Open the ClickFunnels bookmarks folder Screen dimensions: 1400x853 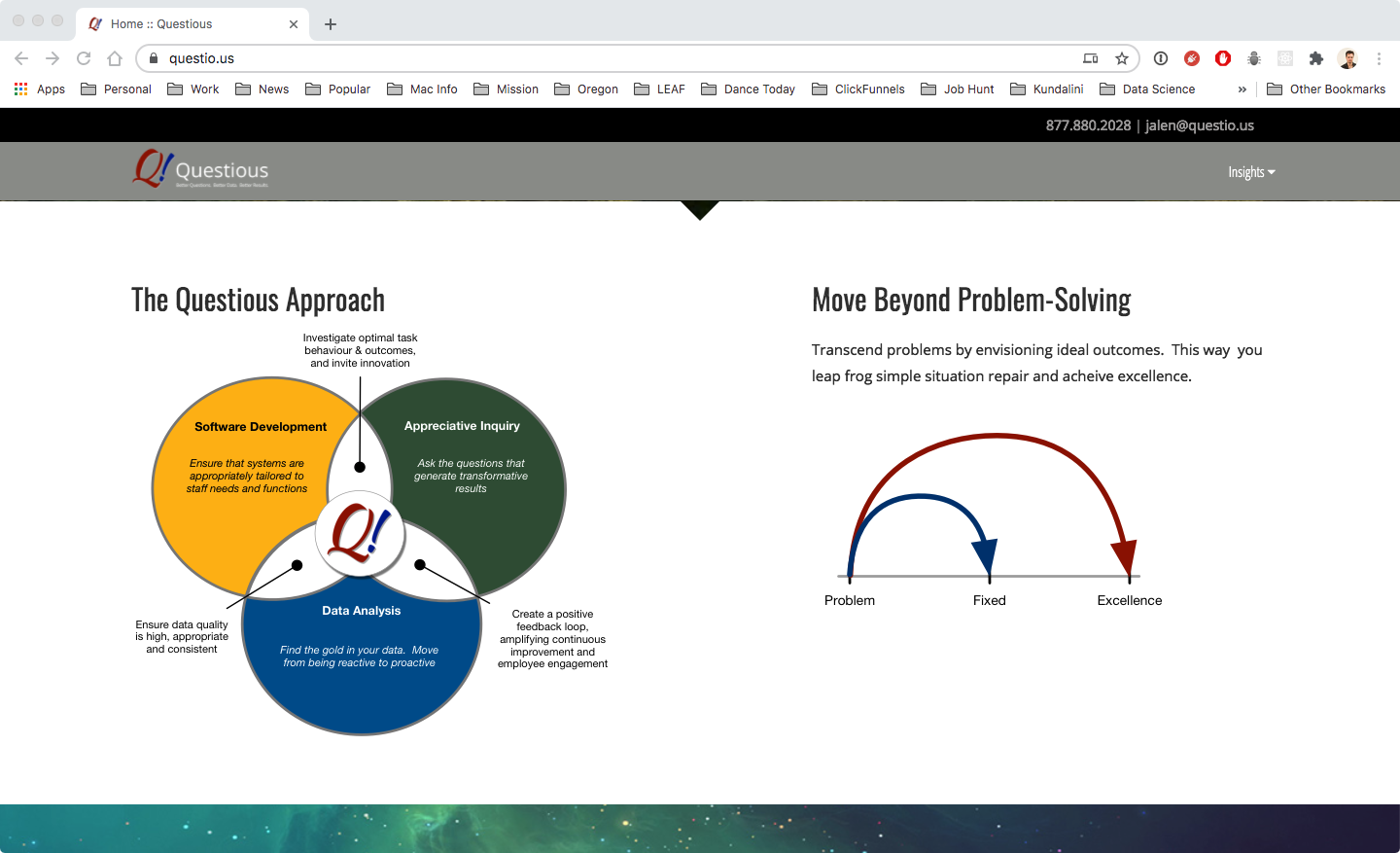[858, 89]
